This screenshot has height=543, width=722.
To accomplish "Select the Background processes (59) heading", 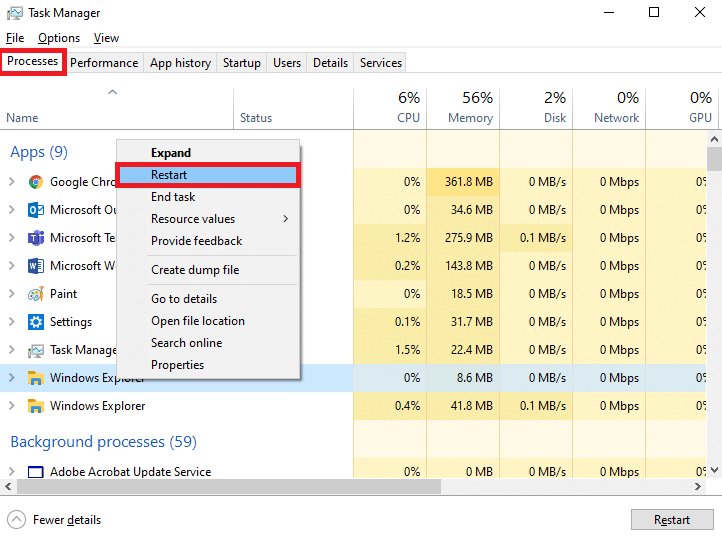I will coord(104,442).
